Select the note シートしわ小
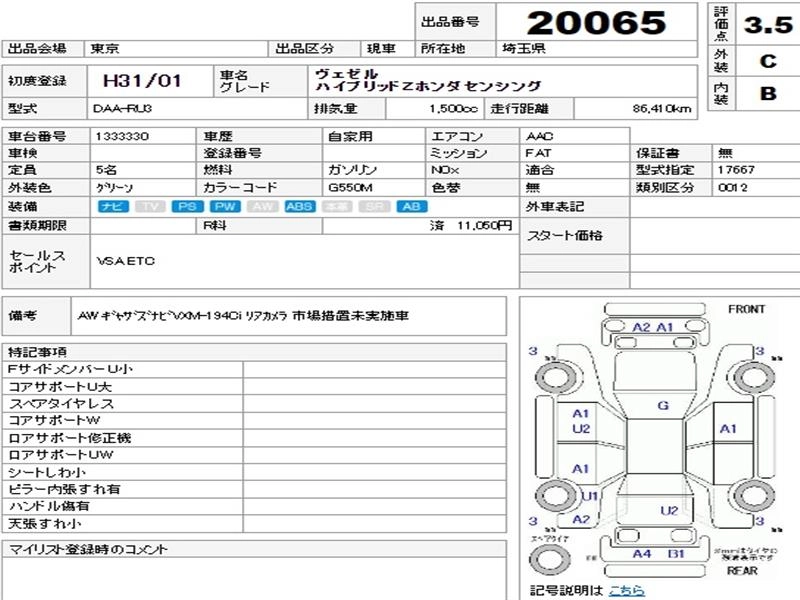 pyautogui.click(x=47, y=472)
